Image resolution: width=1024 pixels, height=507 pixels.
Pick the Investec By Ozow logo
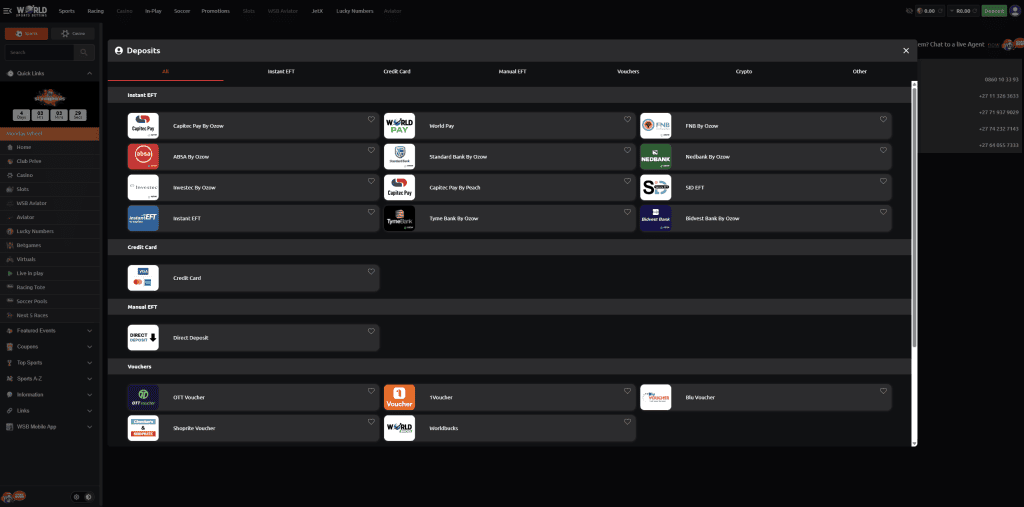pos(143,188)
